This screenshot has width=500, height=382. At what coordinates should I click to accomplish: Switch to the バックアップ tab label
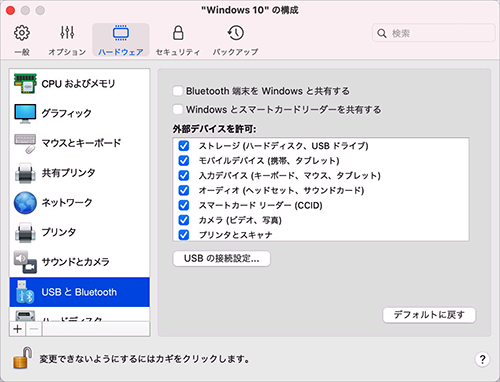click(x=236, y=52)
